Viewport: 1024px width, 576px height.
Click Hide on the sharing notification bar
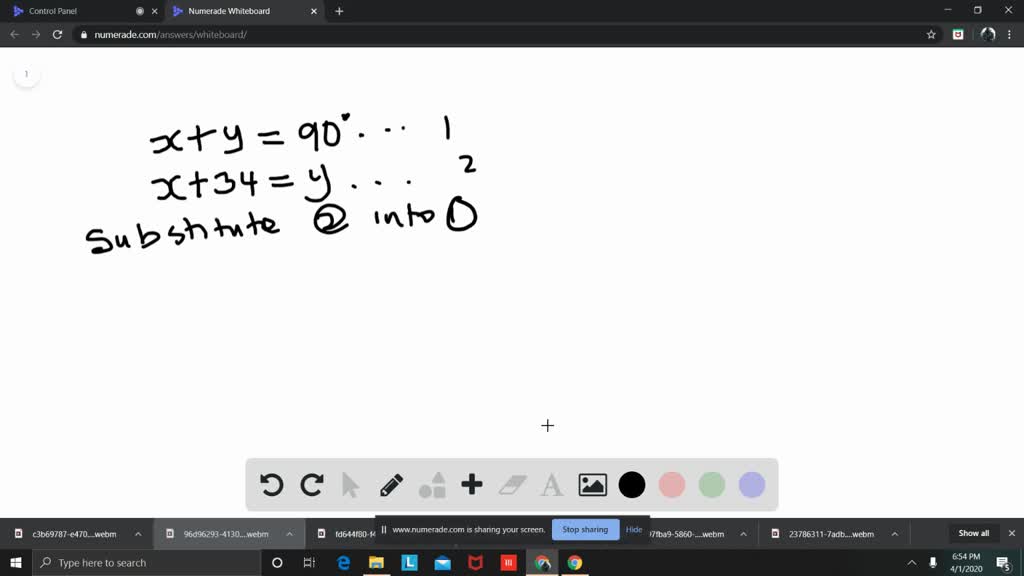[x=634, y=529]
